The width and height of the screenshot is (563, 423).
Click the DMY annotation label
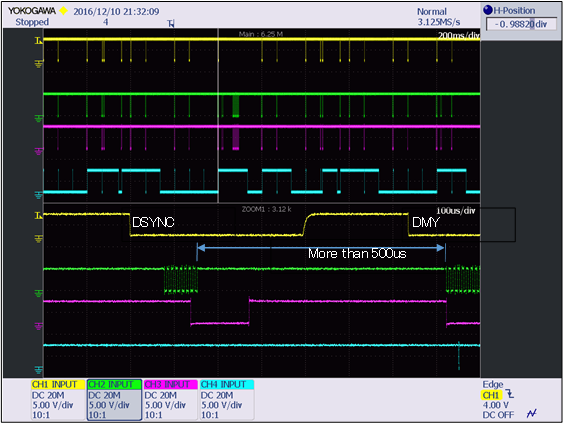pyautogui.click(x=425, y=222)
